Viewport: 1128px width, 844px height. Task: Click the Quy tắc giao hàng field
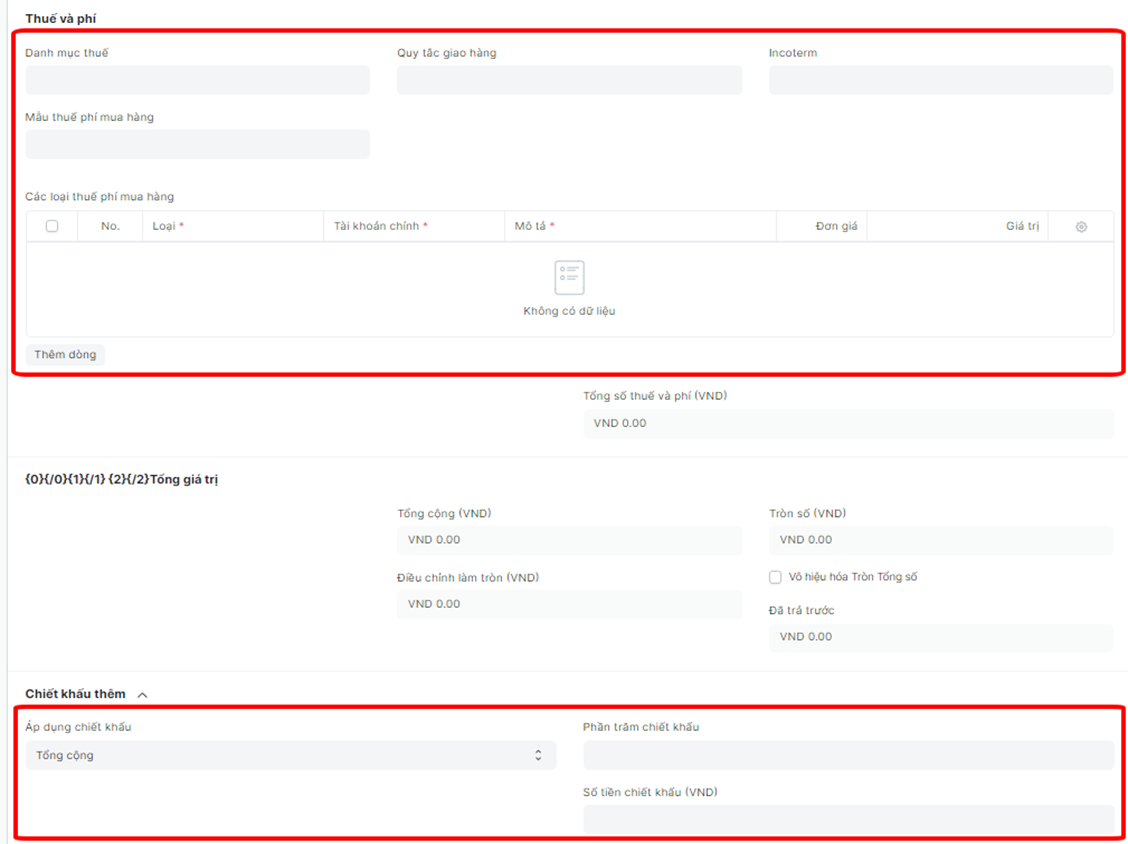tap(569, 81)
